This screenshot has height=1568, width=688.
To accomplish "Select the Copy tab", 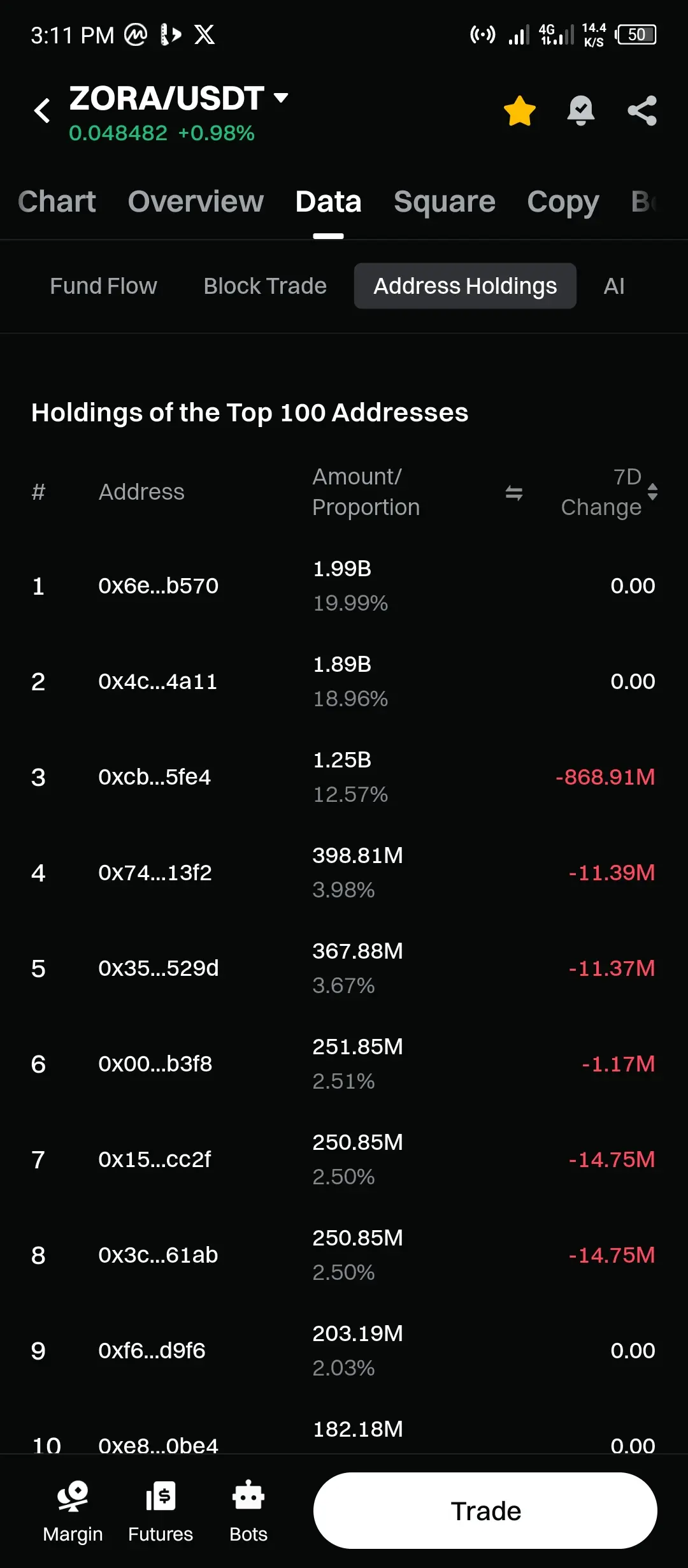I will (563, 202).
